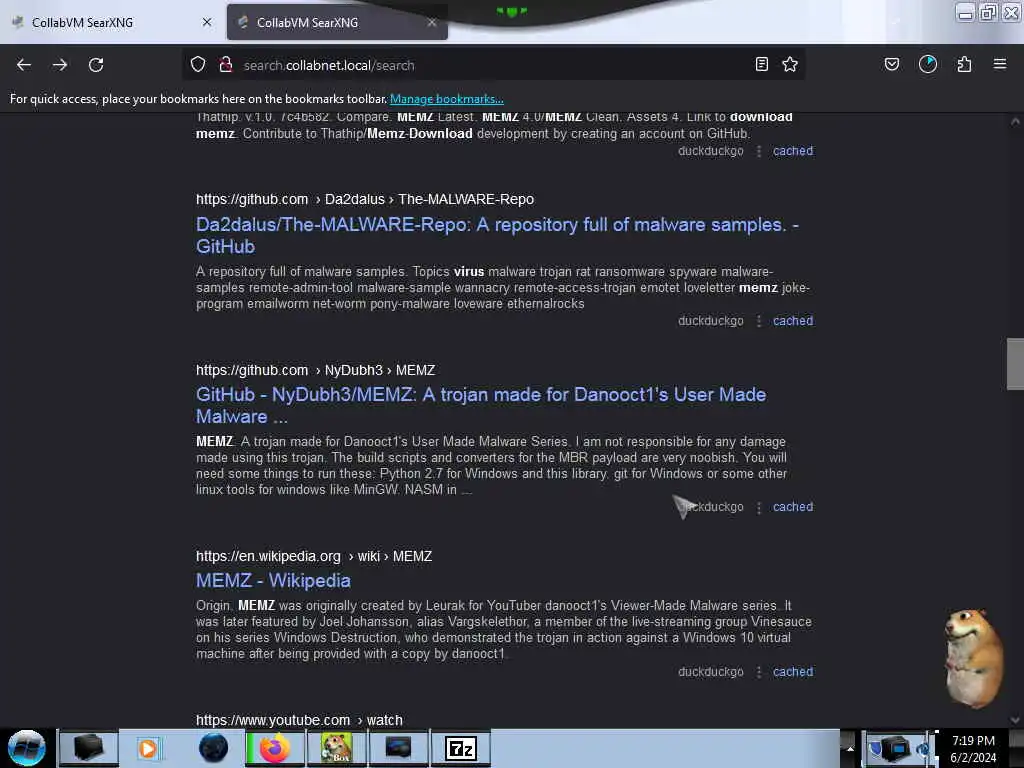Viewport: 1024px width, 768px height.
Task: Click the tray computer network icon
Action: tap(897, 748)
